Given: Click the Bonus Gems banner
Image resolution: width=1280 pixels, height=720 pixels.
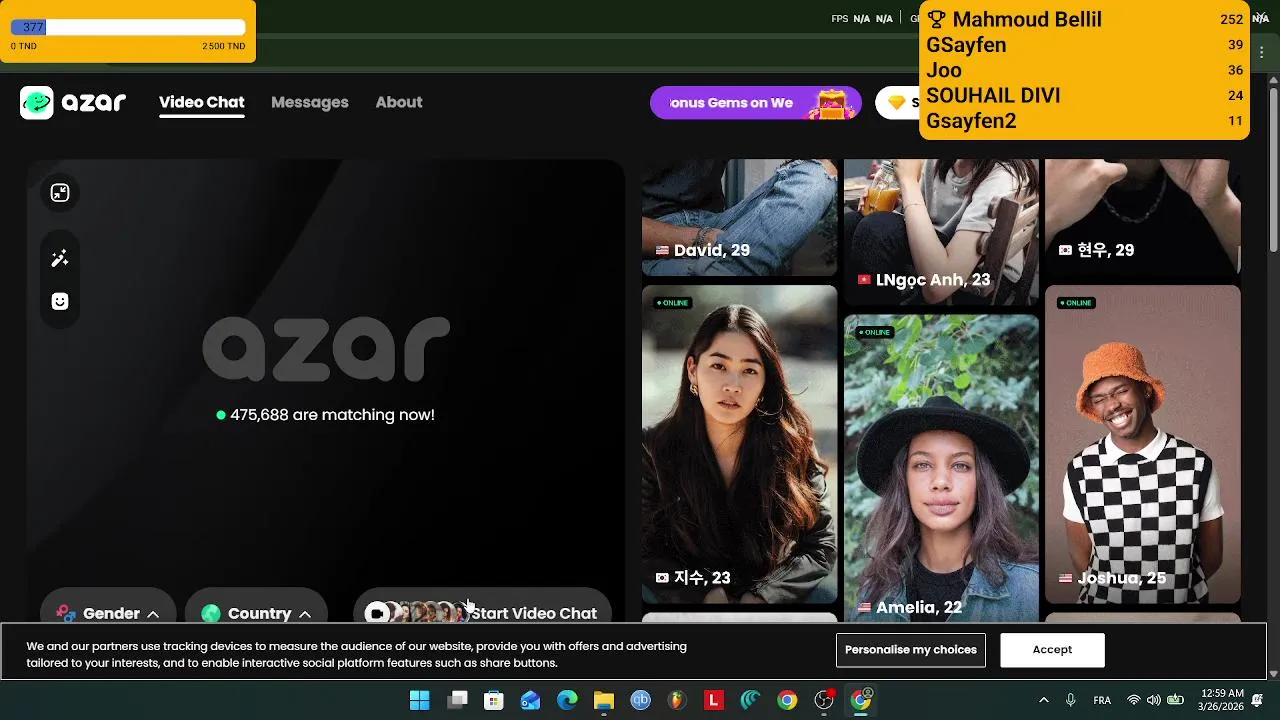Looking at the screenshot, I should click(x=756, y=102).
